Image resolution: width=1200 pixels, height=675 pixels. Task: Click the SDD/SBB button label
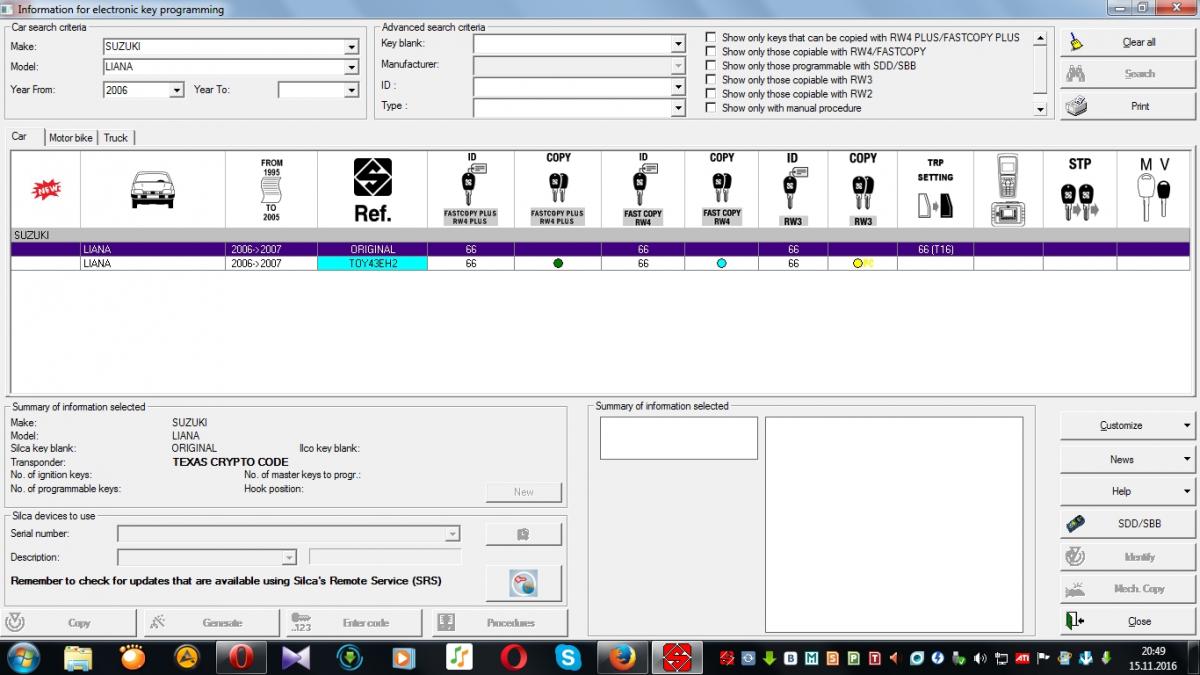(1139, 524)
